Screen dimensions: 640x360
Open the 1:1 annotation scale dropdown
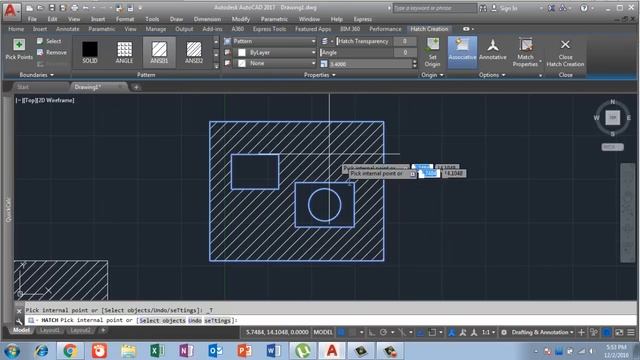tap(488, 332)
